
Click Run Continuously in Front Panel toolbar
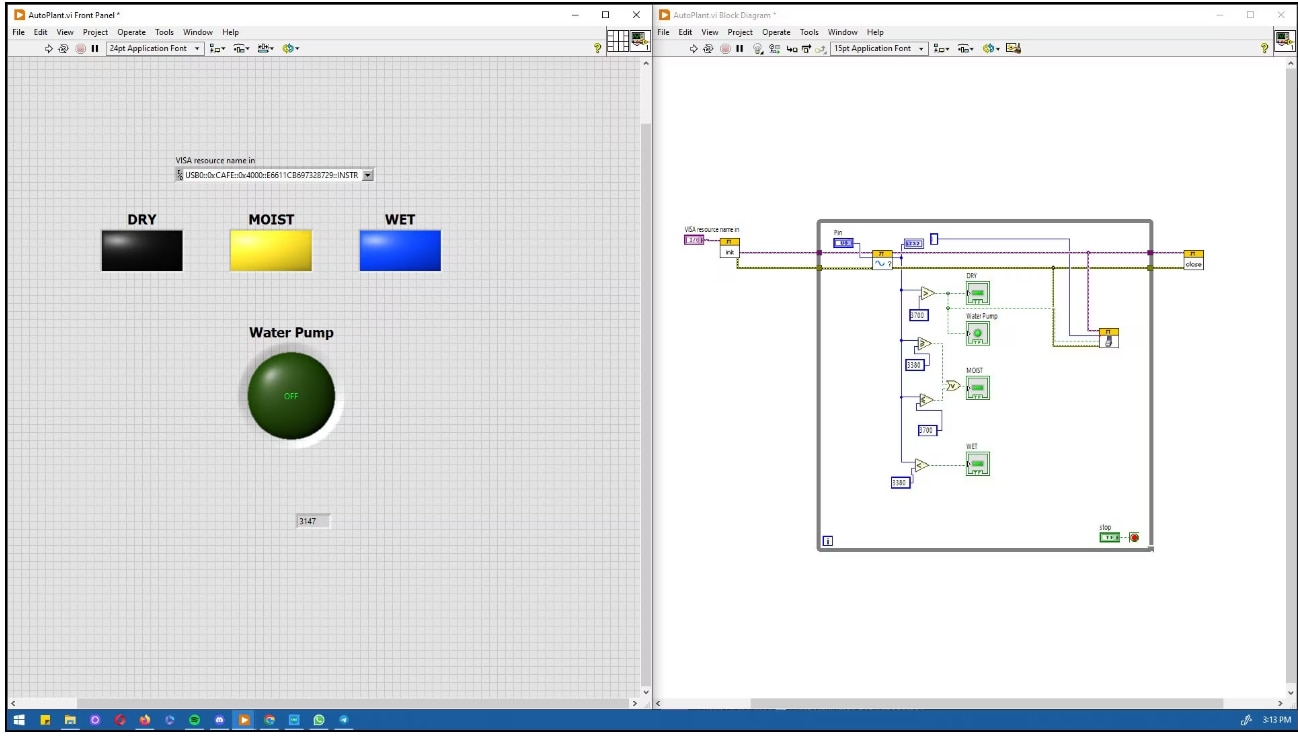(x=63, y=48)
